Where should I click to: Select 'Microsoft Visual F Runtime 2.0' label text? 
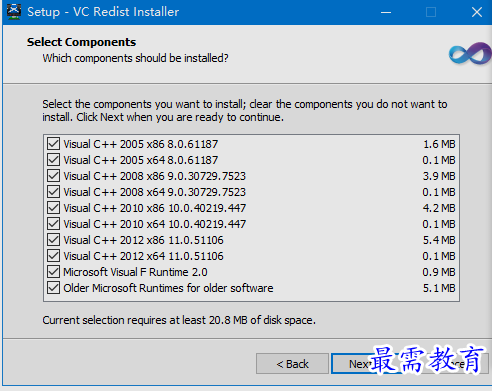pos(135,272)
